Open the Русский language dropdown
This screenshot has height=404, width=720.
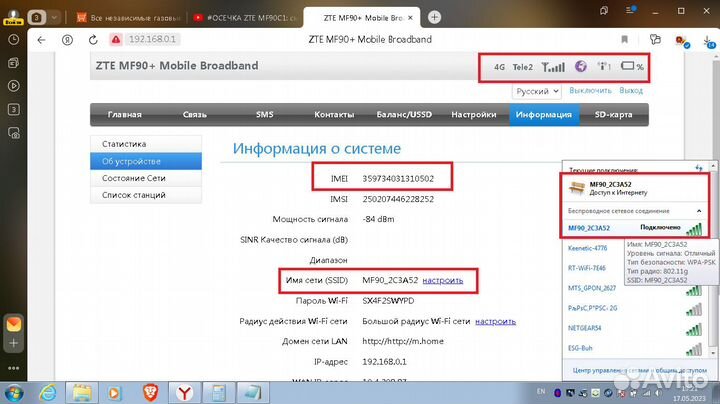pyautogui.click(x=536, y=91)
